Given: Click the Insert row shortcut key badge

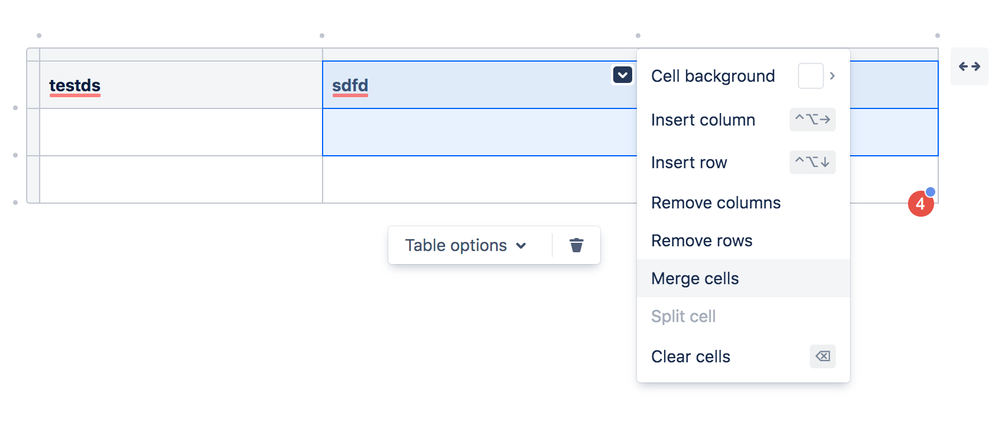Looking at the screenshot, I should (x=812, y=162).
